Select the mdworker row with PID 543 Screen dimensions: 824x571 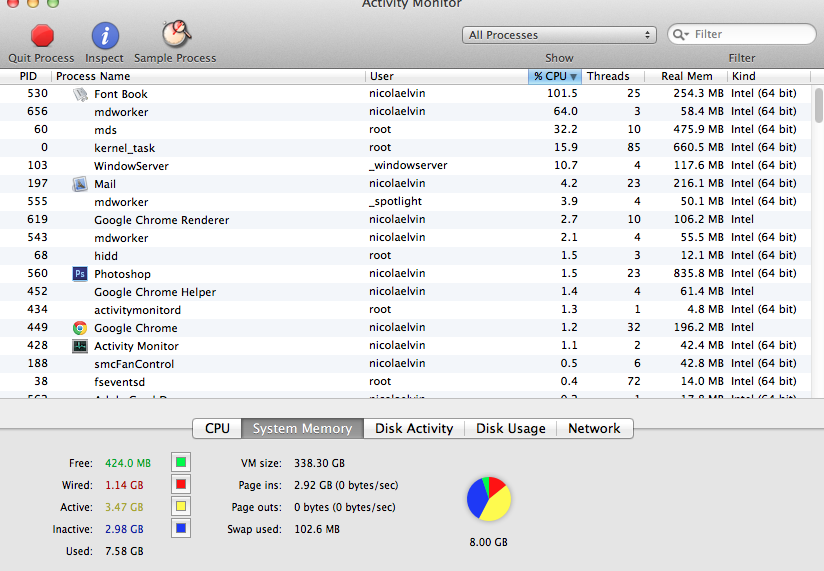point(406,237)
